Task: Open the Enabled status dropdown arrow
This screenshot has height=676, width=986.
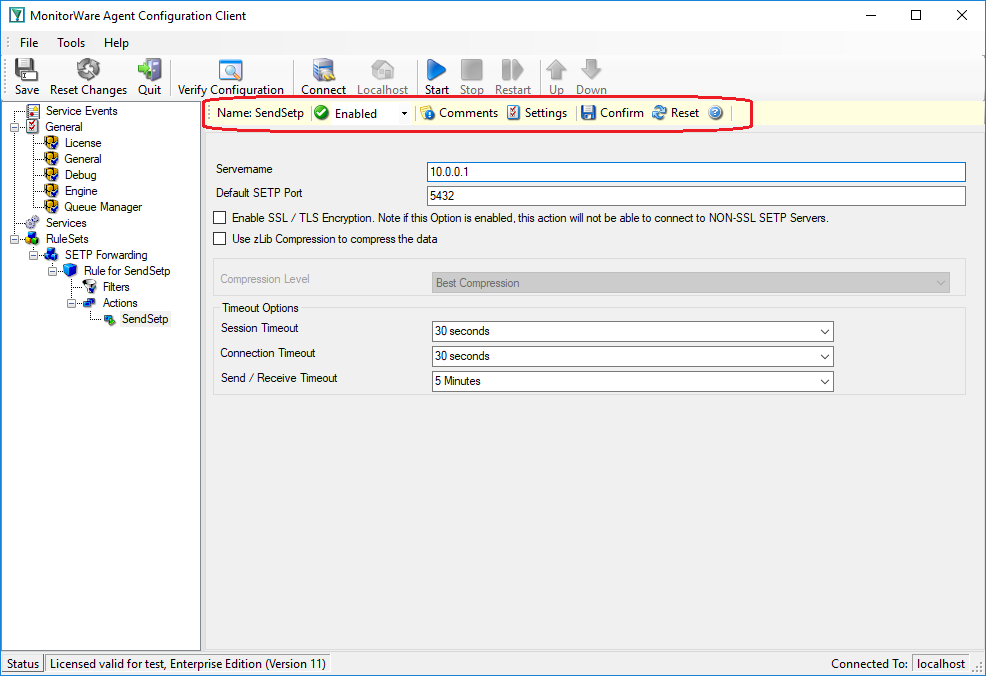Action: [404, 113]
